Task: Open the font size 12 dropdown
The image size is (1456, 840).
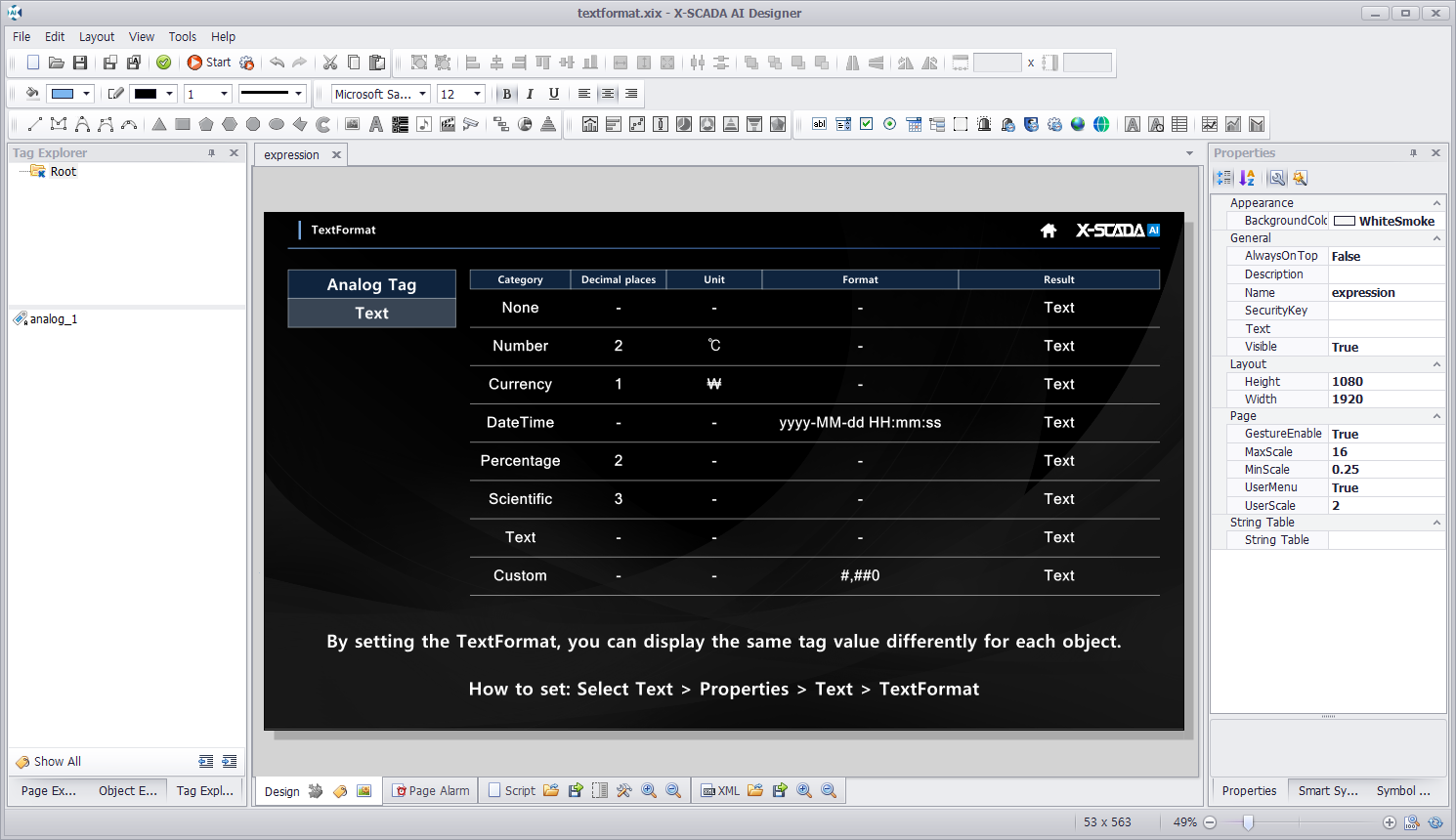Action: click(477, 94)
